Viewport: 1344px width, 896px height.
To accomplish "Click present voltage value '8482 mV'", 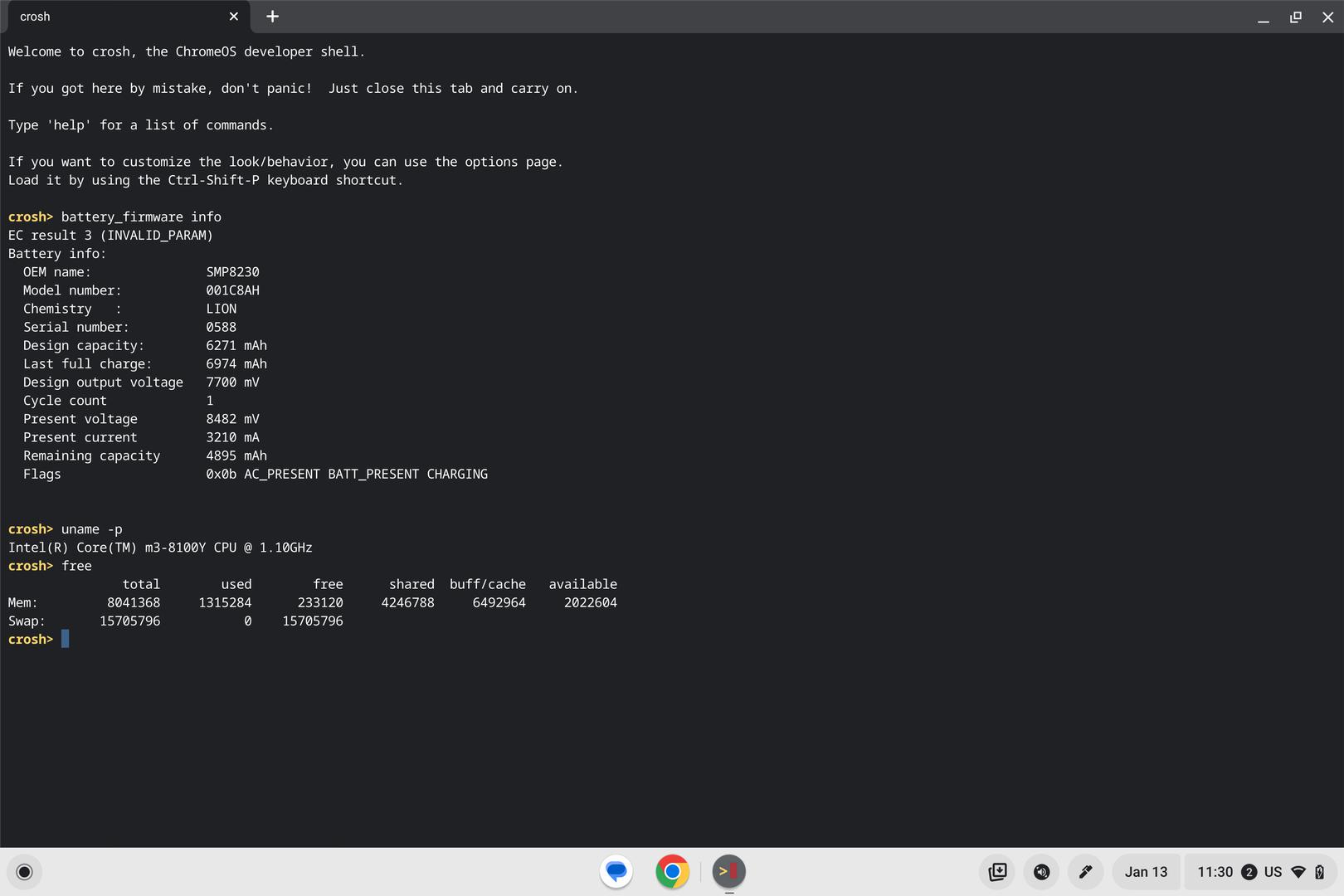I will pos(233,419).
